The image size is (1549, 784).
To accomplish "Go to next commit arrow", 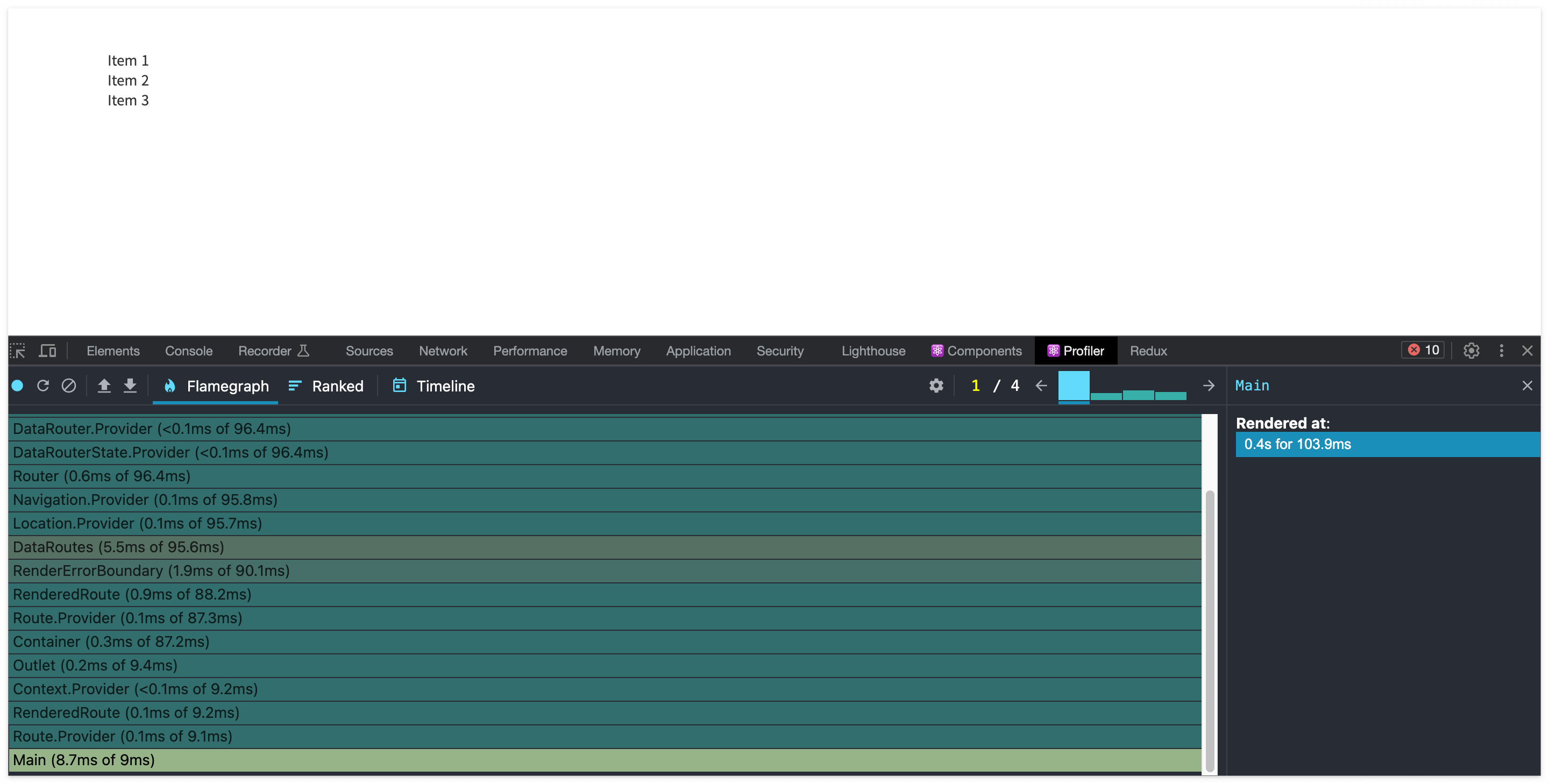I will tap(1208, 386).
